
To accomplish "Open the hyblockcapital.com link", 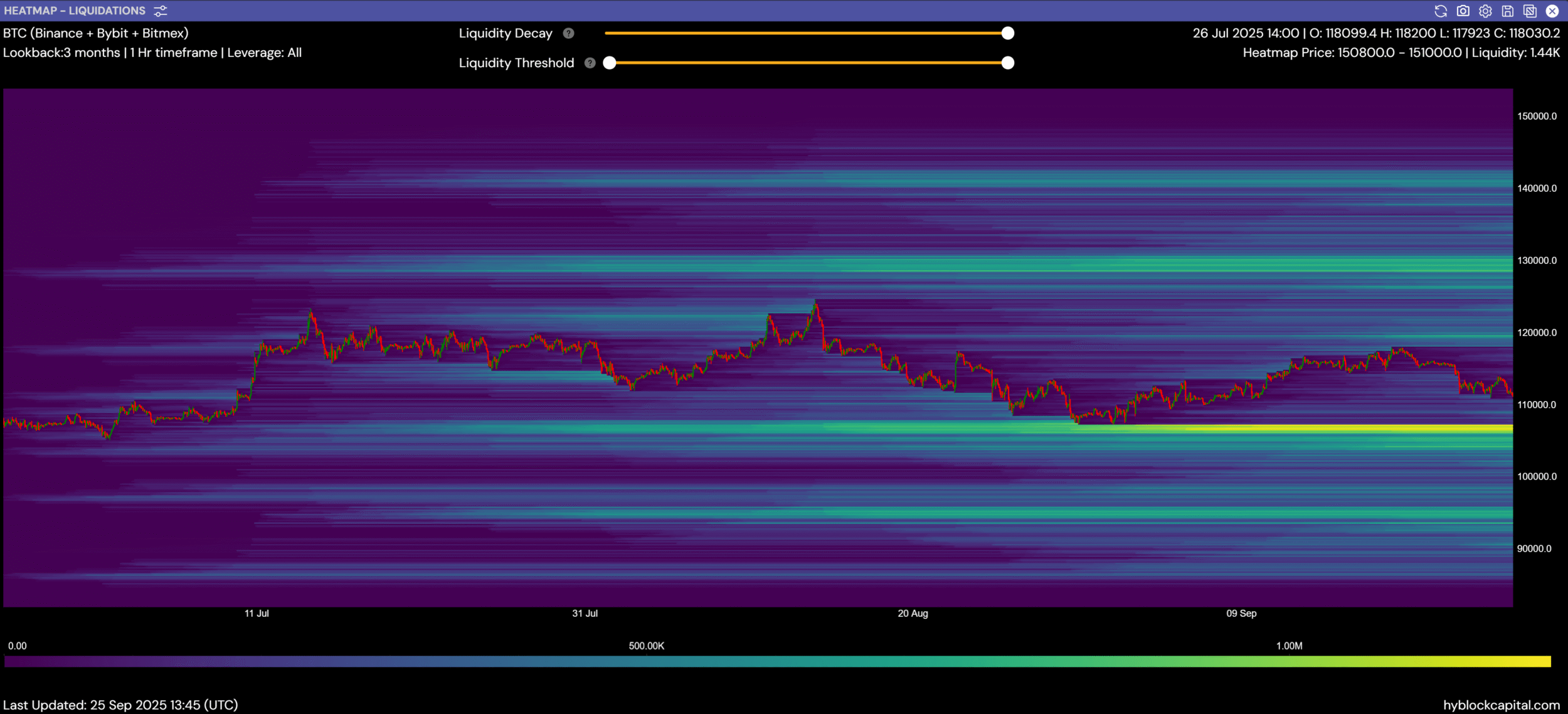I will pos(1501,705).
